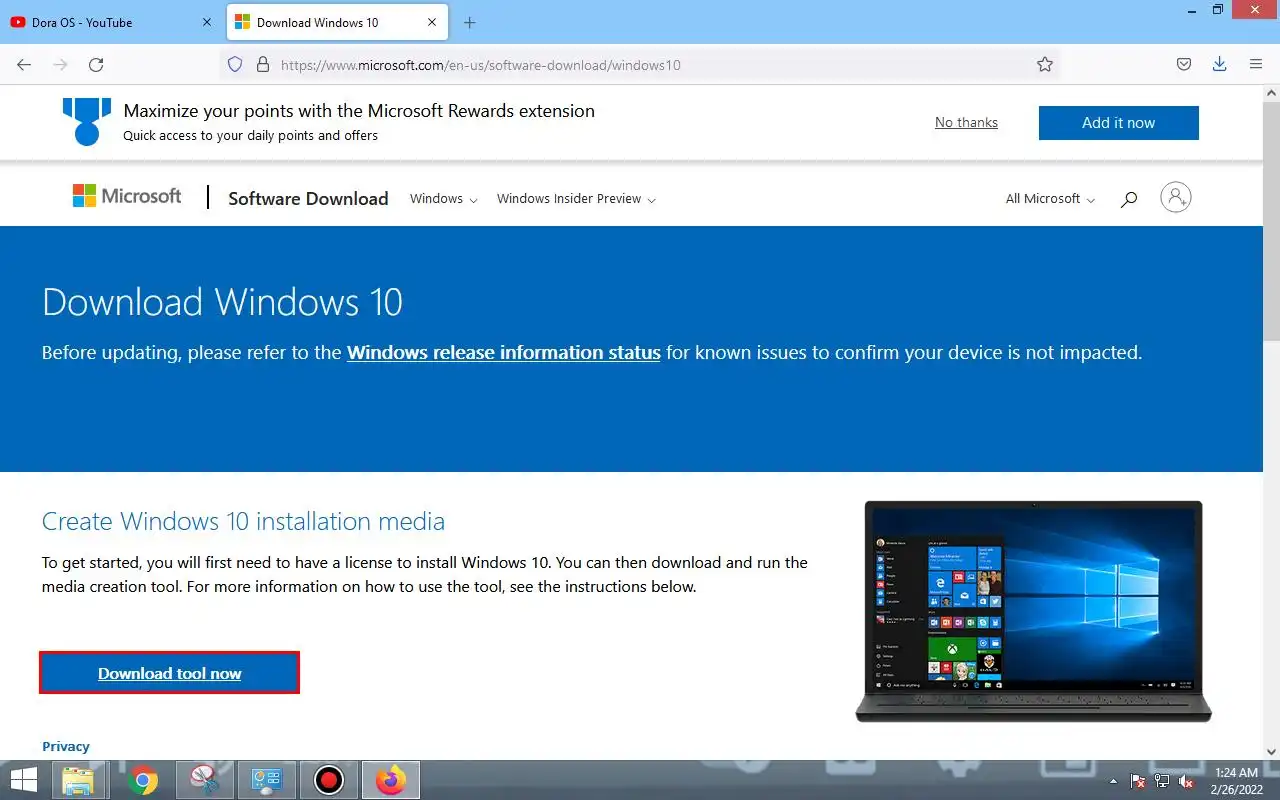The image size is (1280, 800).
Task: Click the Add it now button
Action: tap(1118, 123)
